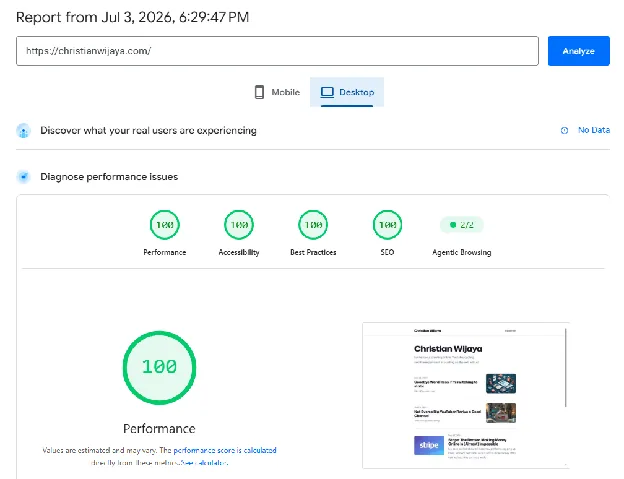The height and width of the screenshot is (479, 624).
Task: Click the diagnose performance issues icon
Action: click(23, 177)
